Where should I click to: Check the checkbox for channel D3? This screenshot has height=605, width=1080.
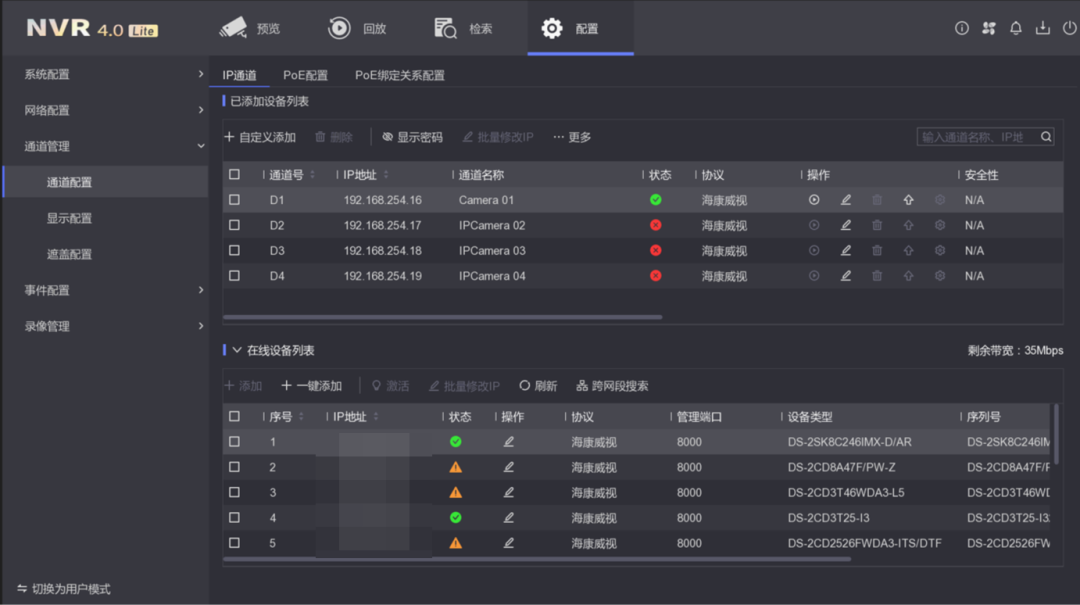tap(235, 251)
